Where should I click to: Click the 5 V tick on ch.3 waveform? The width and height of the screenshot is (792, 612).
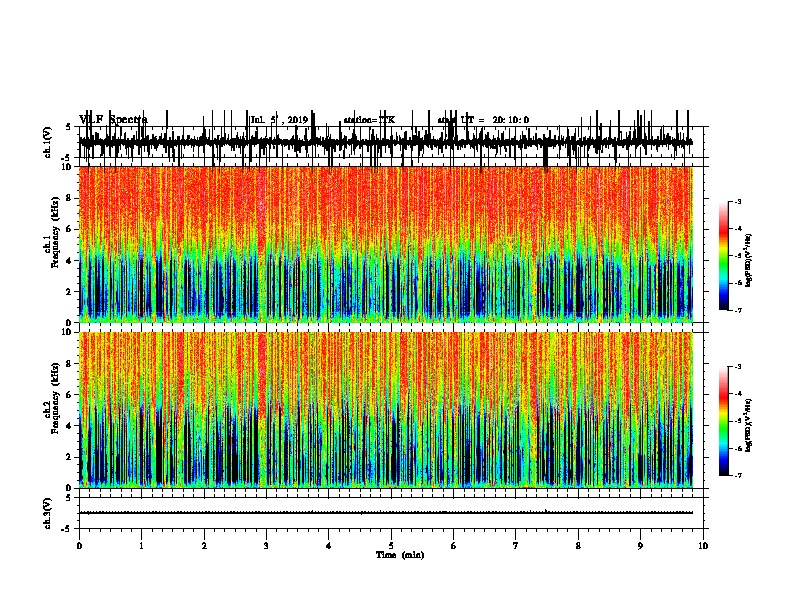[68, 498]
